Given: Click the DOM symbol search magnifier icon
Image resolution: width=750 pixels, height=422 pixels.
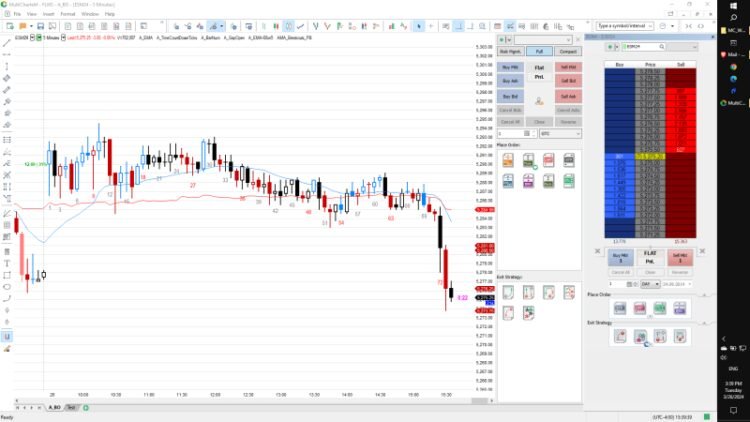Looking at the screenshot, I should [x=662, y=47].
